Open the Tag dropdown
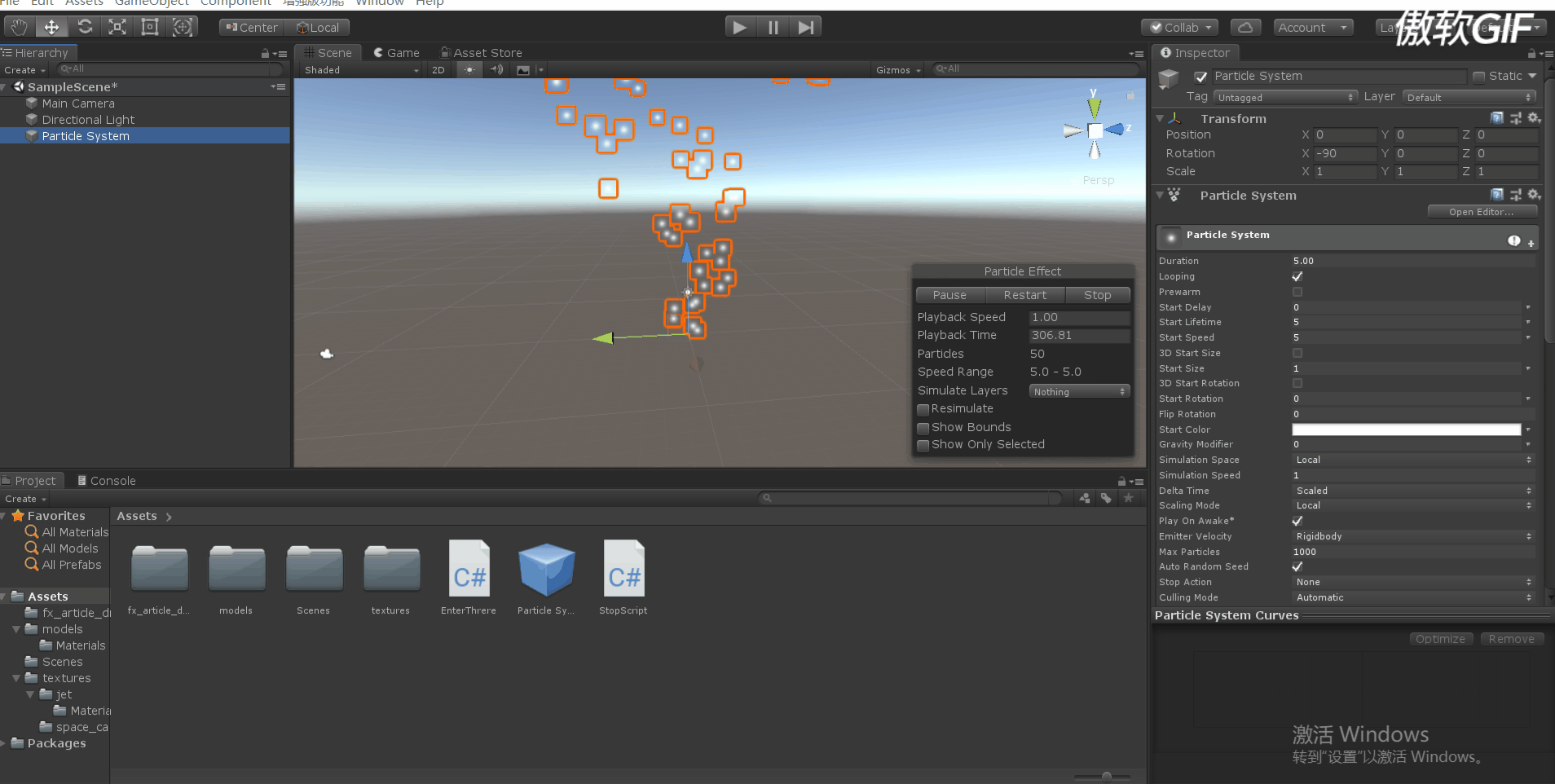The height and width of the screenshot is (784, 1555). [1285, 97]
